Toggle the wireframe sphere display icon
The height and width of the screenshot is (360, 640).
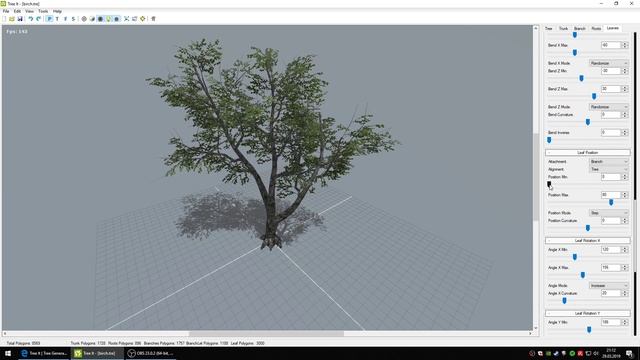84,19
